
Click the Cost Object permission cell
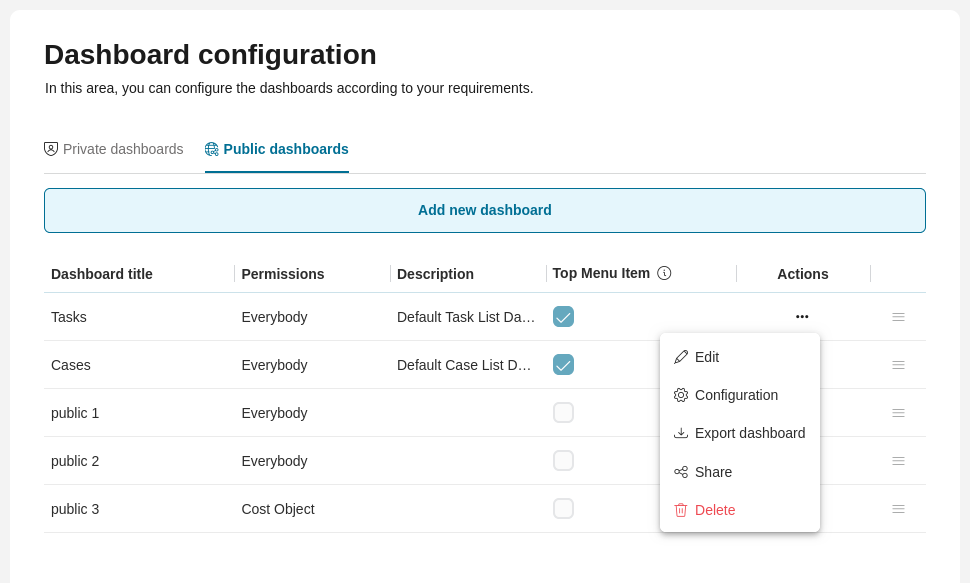pos(278,509)
